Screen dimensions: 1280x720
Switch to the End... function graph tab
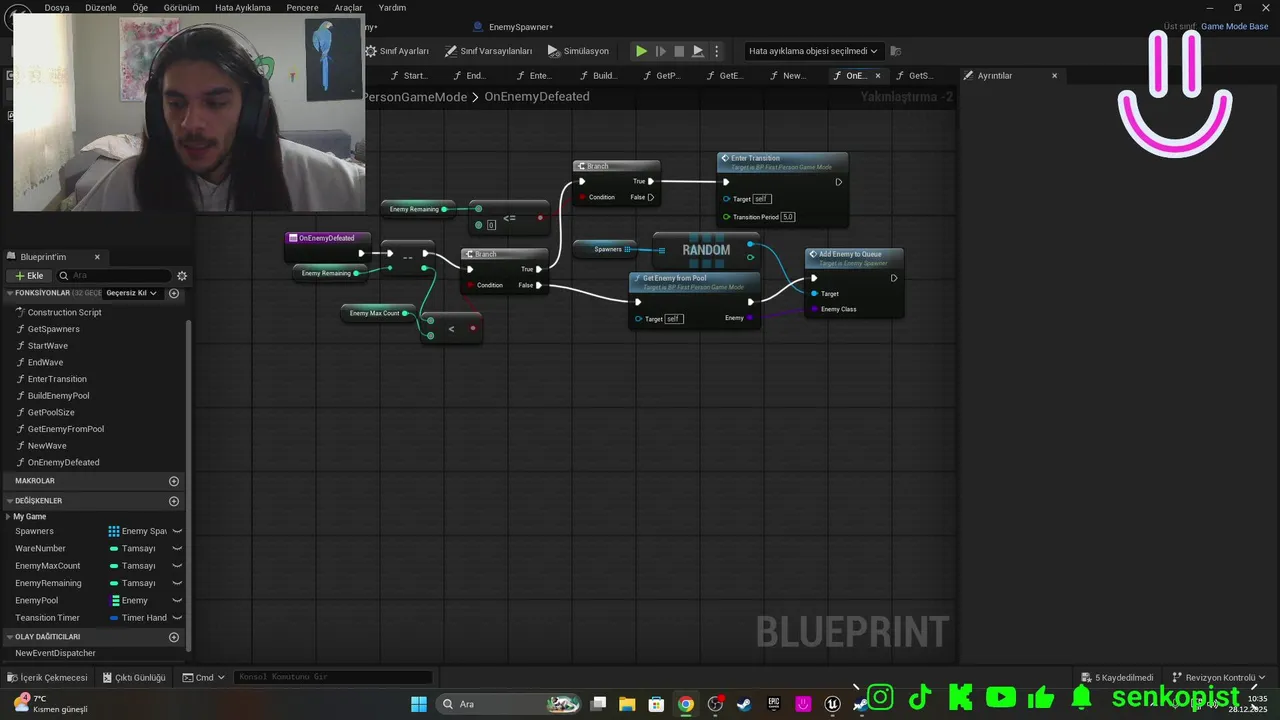point(470,76)
